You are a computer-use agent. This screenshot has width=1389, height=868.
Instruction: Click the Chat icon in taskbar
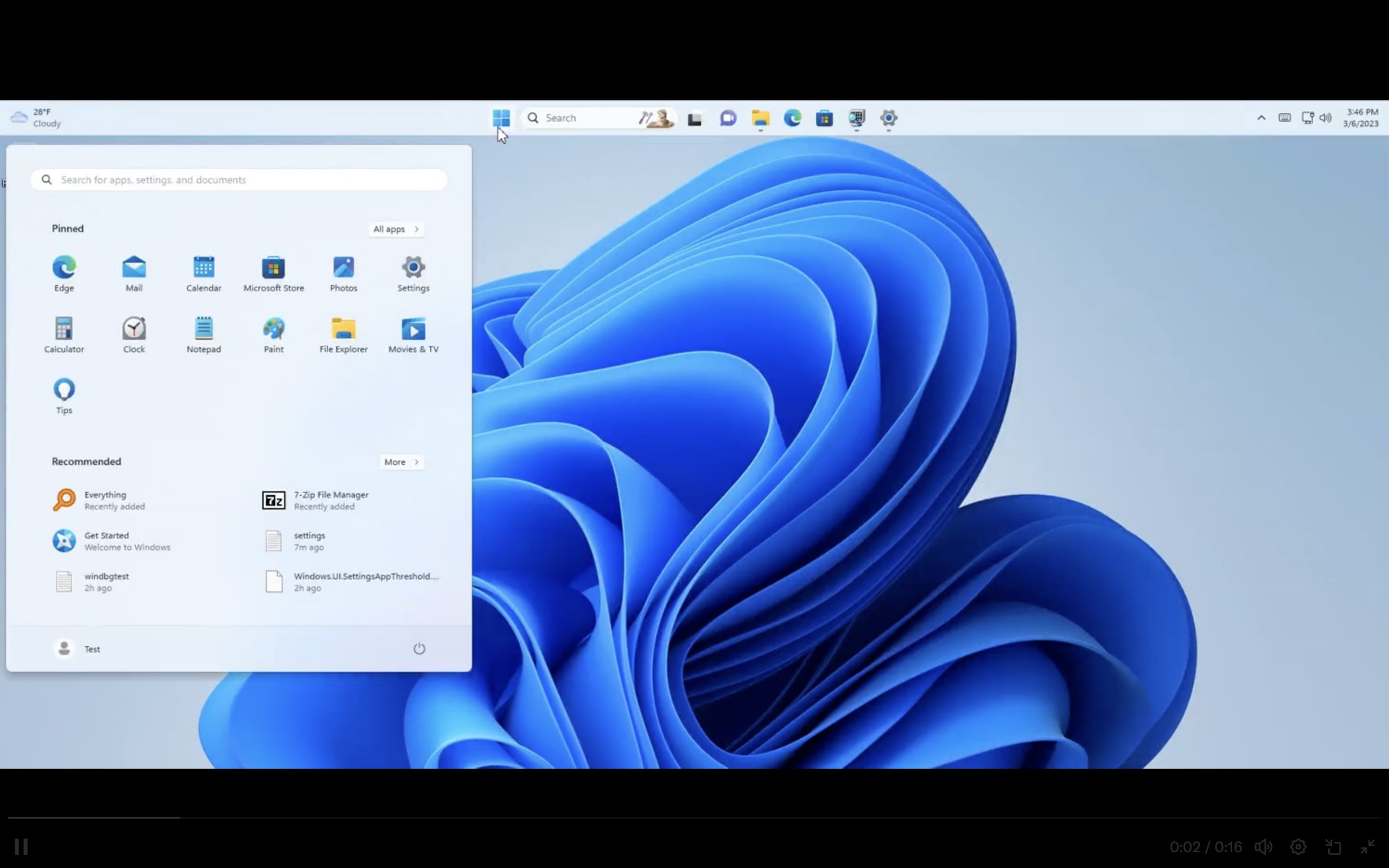point(728,118)
